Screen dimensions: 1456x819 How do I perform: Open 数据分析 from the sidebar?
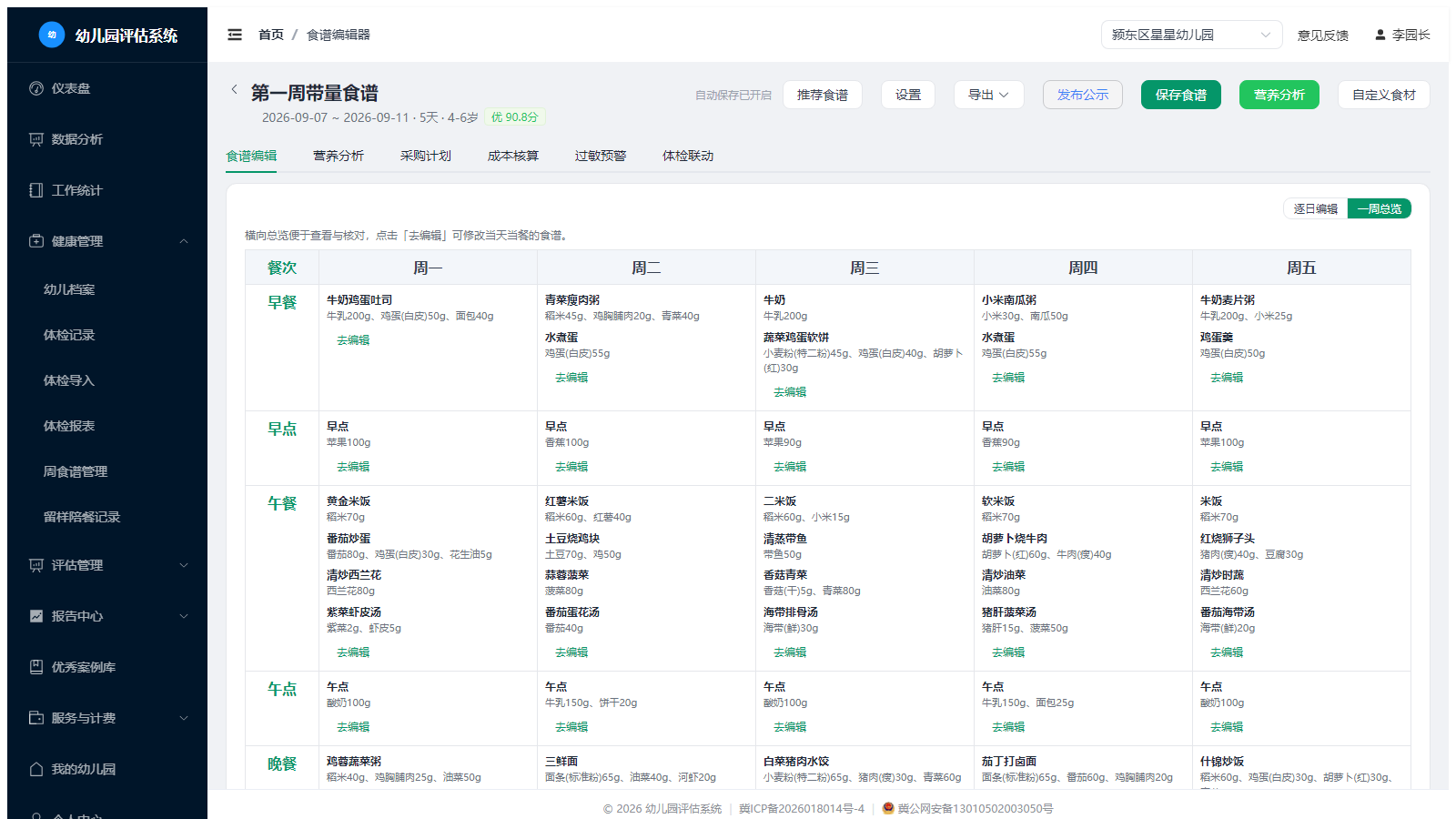click(x=107, y=139)
